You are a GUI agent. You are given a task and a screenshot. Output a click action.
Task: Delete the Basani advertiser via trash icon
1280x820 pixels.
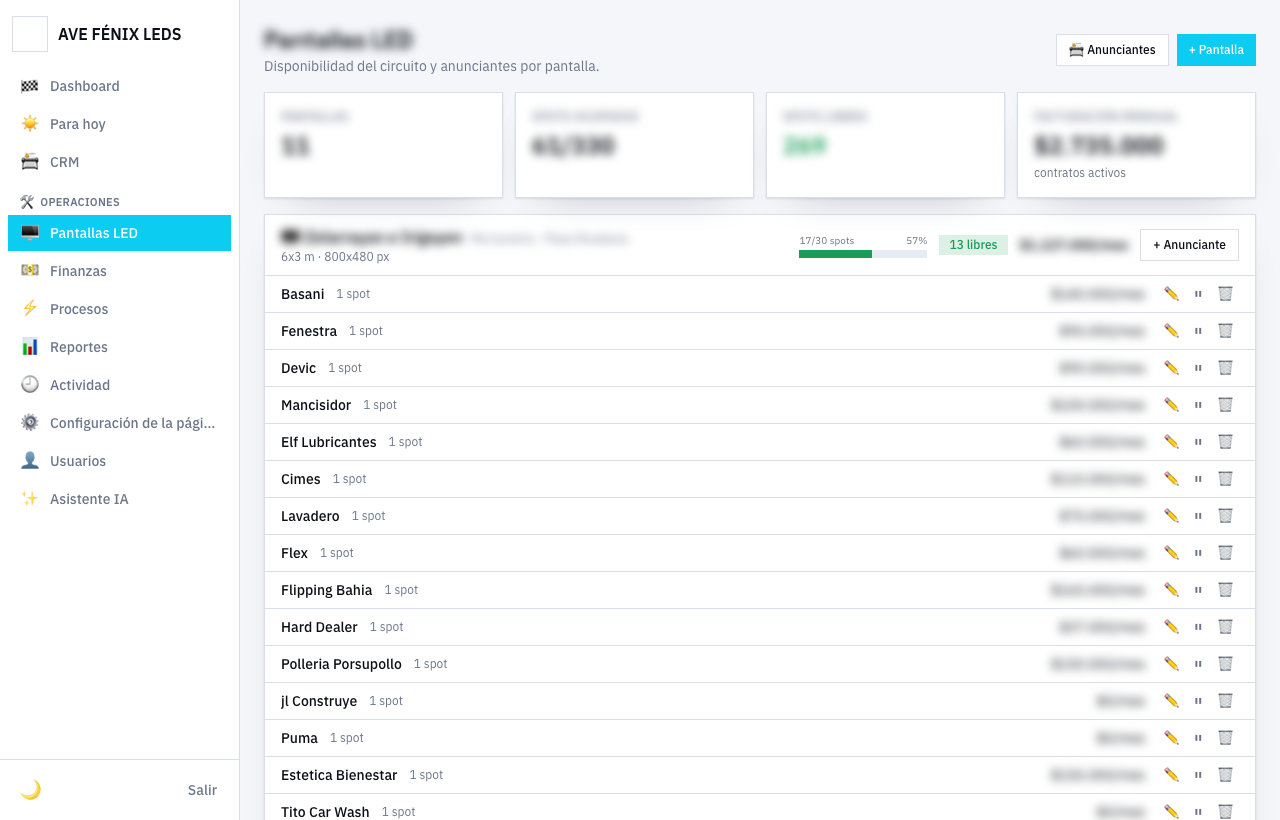coord(1225,294)
